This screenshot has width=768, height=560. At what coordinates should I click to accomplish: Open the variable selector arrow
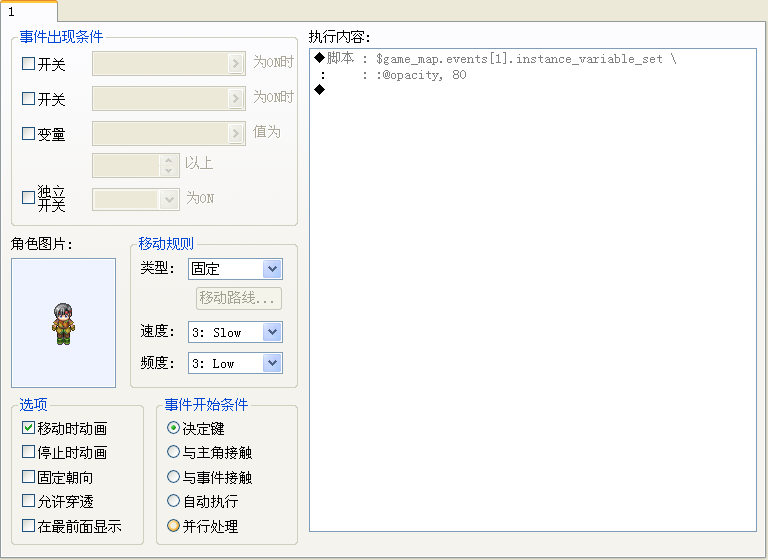(236, 133)
